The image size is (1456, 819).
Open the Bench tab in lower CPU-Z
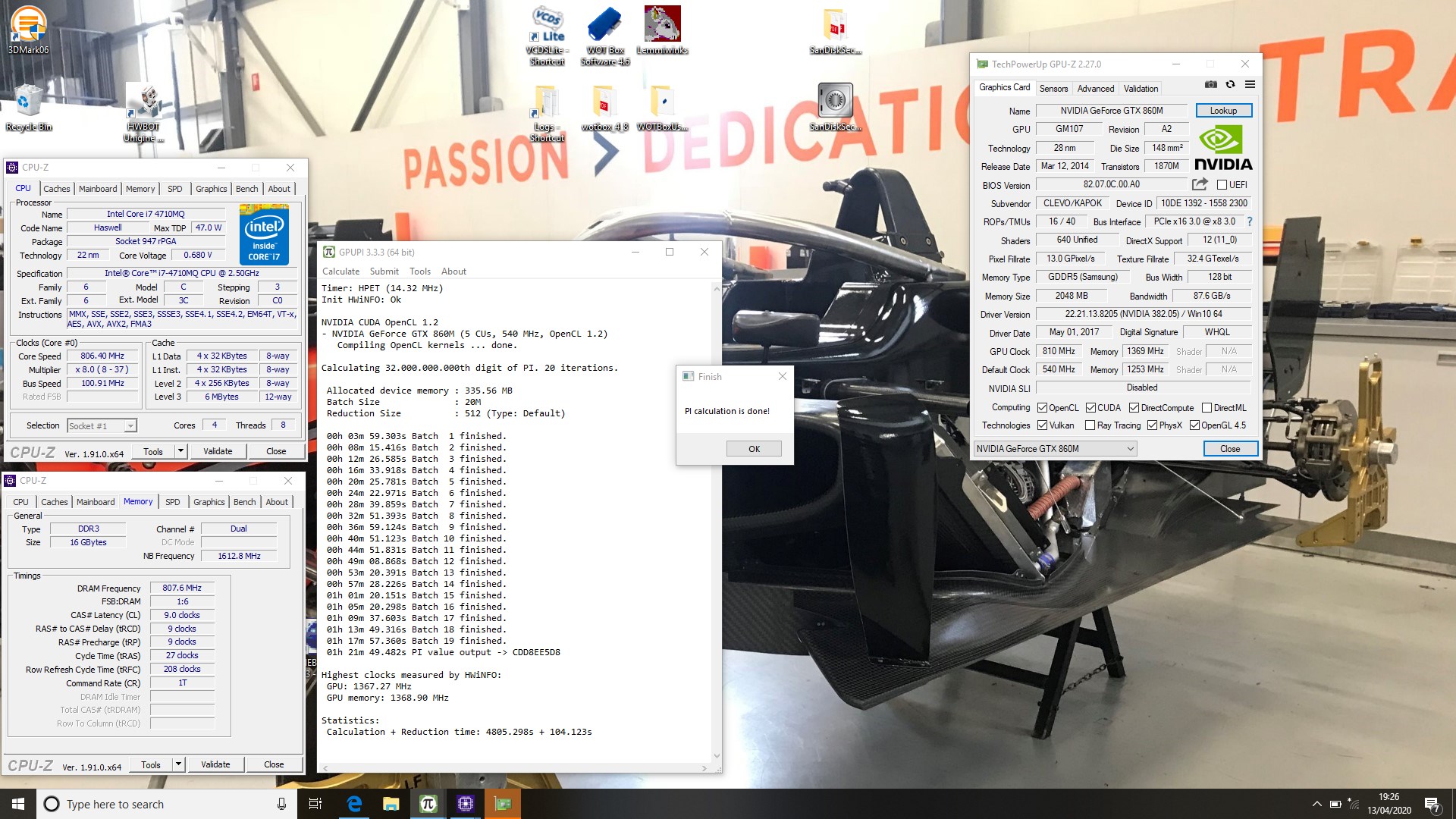(244, 502)
